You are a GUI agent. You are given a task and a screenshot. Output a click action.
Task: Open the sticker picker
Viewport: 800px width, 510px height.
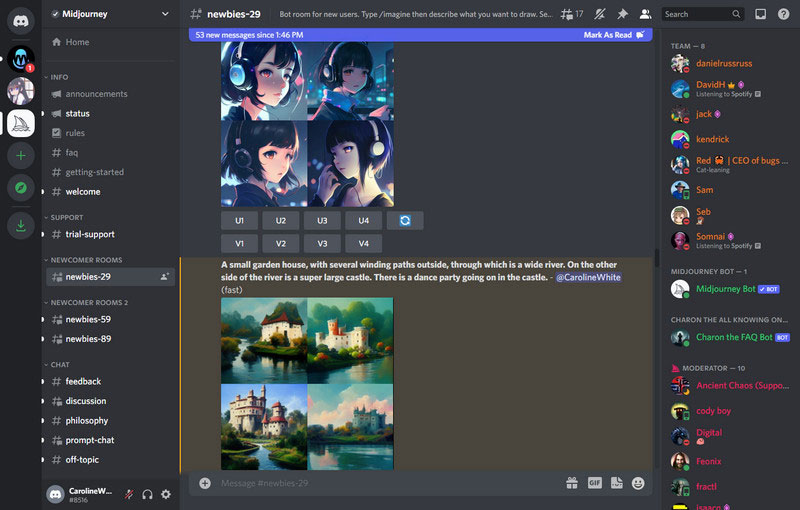point(617,483)
